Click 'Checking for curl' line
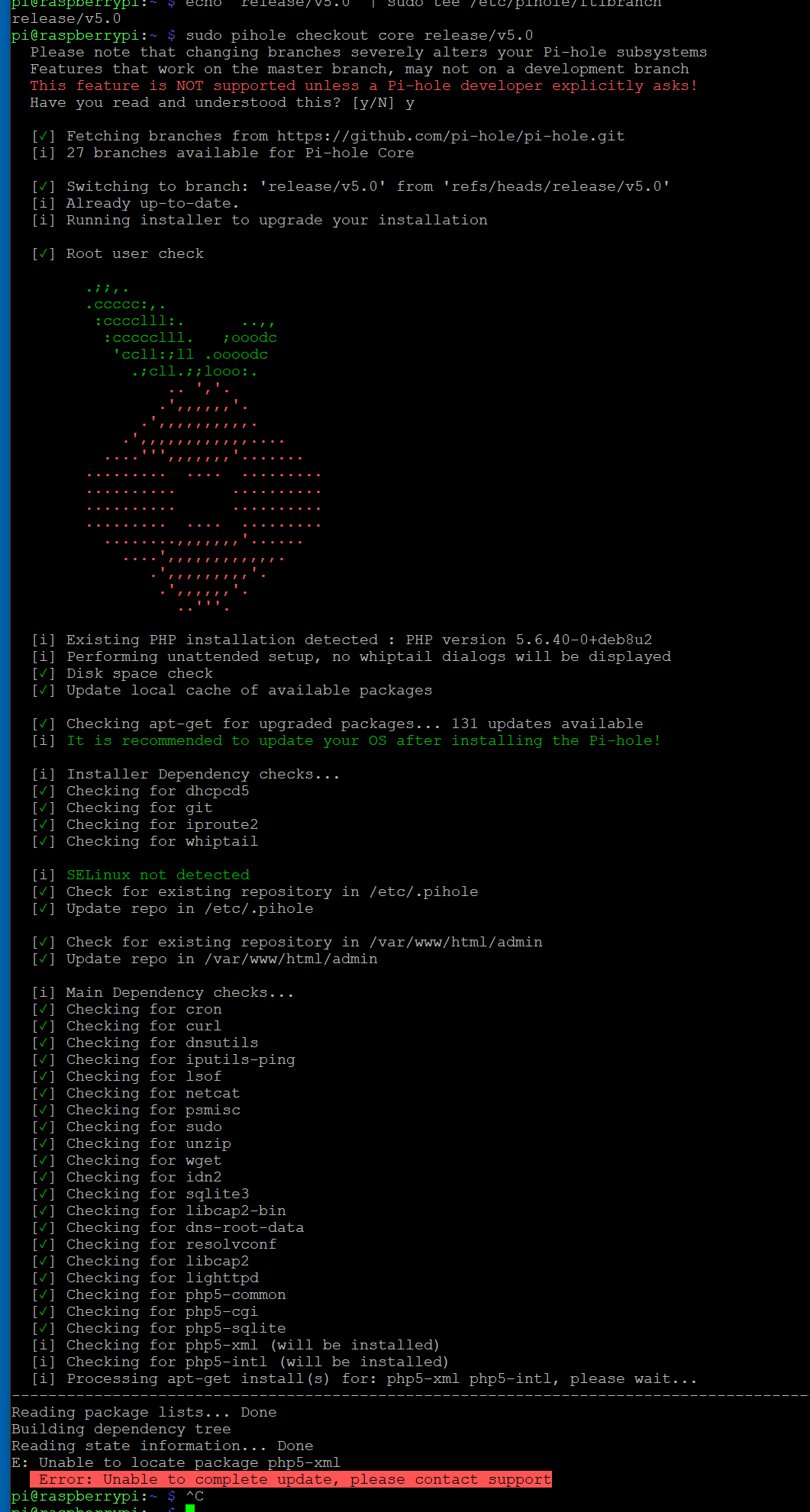The height and width of the screenshot is (1512, 810). pyautogui.click(x=127, y=1026)
